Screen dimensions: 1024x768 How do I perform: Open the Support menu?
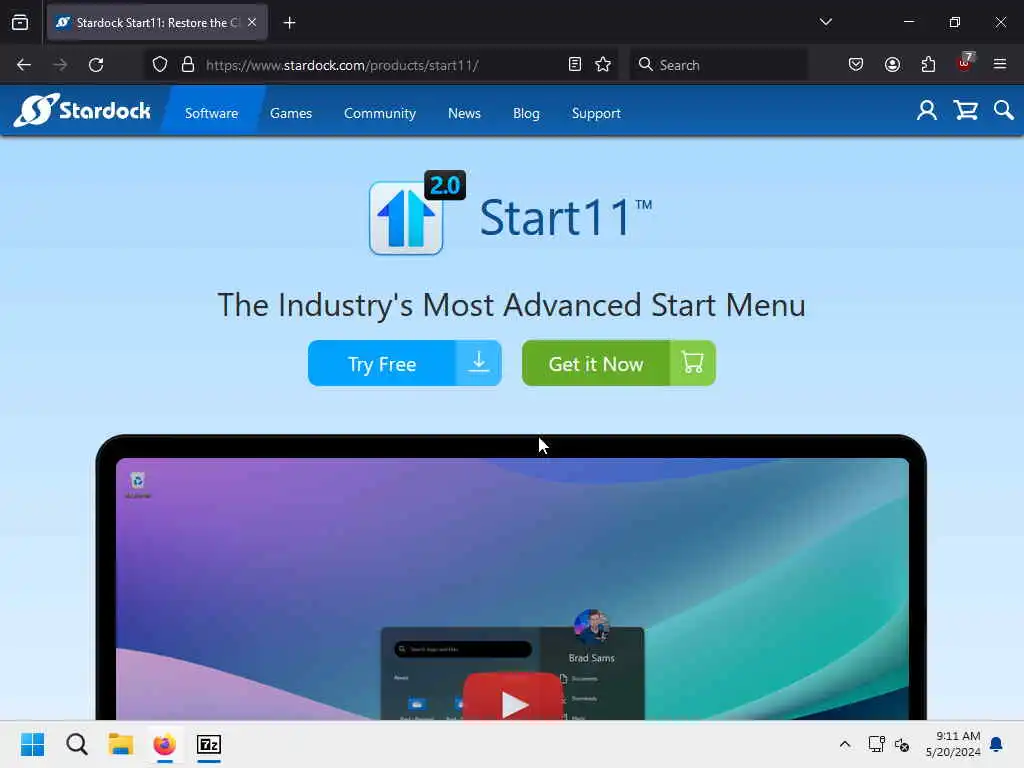coord(596,113)
